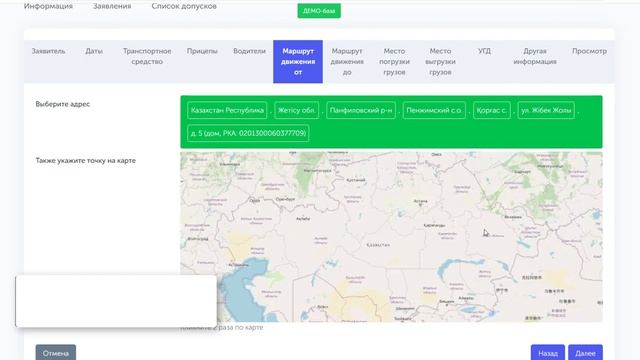This screenshot has height=360, width=640.
Task: Select the Маршрут движения до tab
Action: pyautogui.click(x=347, y=62)
